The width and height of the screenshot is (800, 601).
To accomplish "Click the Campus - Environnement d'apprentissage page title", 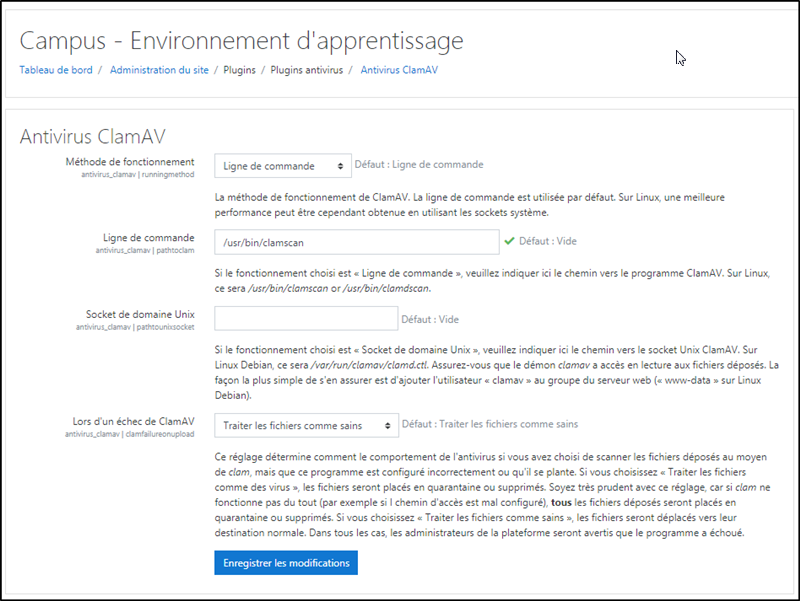I will coord(241,41).
